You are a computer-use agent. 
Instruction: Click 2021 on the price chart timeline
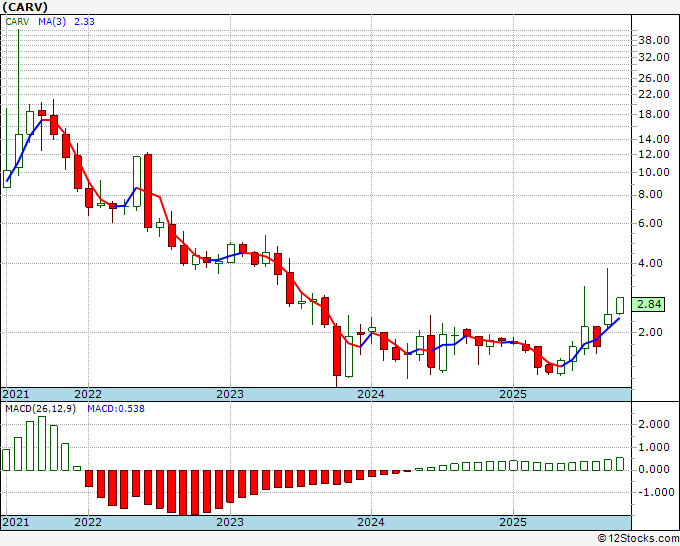pos(16,394)
